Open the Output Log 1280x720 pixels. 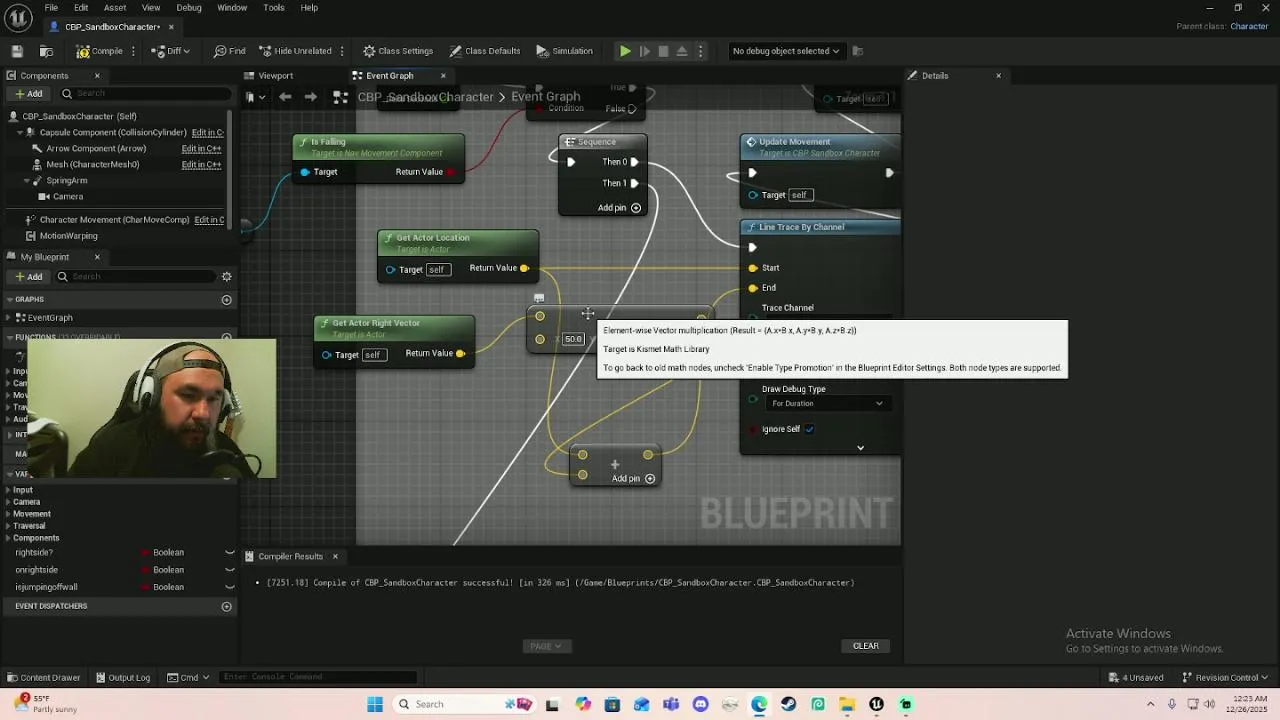click(121, 677)
